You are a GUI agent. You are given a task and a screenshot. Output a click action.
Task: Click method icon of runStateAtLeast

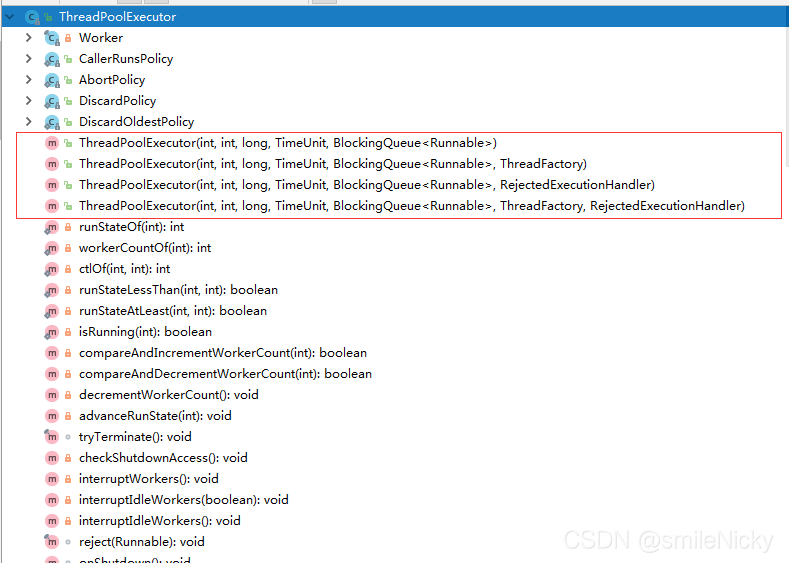point(52,311)
